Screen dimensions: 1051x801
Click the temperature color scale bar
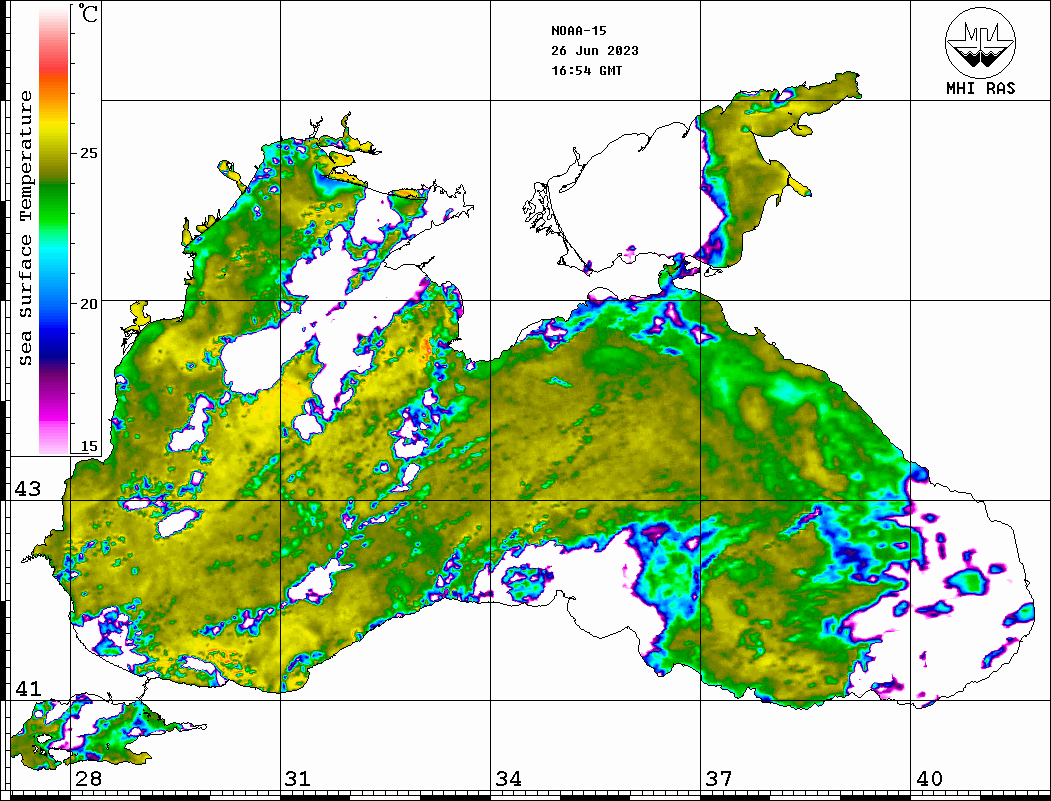[x=54, y=230]
